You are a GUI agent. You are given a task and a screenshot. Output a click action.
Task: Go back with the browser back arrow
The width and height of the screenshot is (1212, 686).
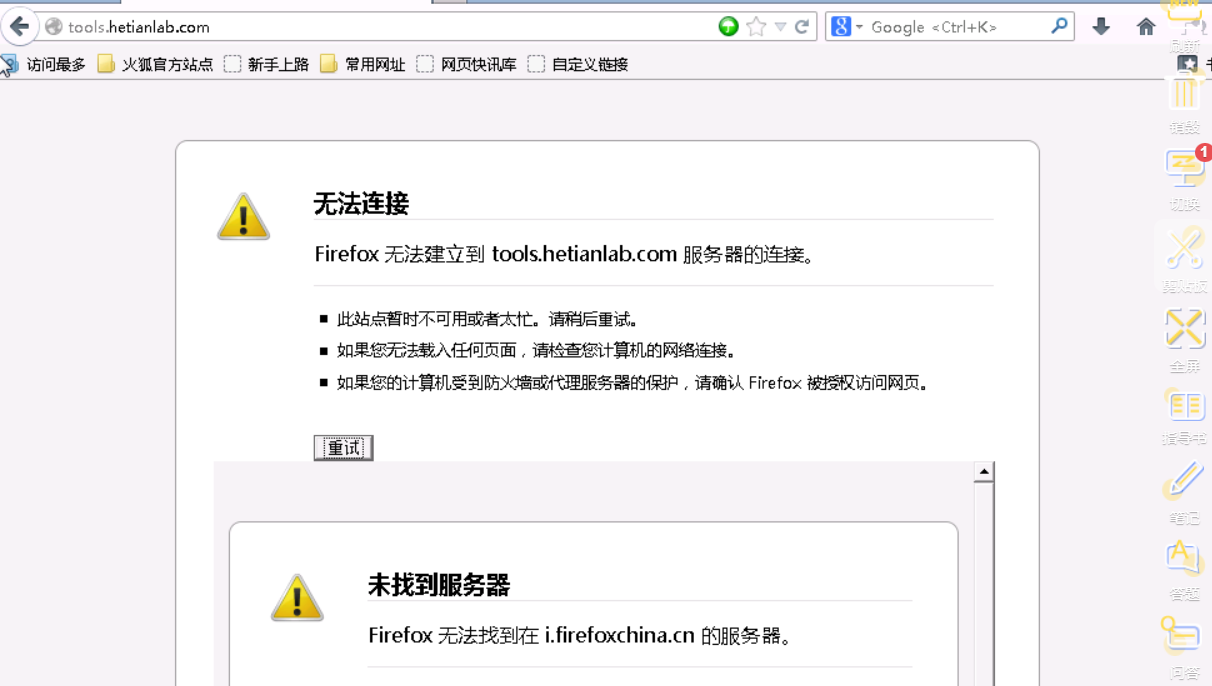click(19, 27)
